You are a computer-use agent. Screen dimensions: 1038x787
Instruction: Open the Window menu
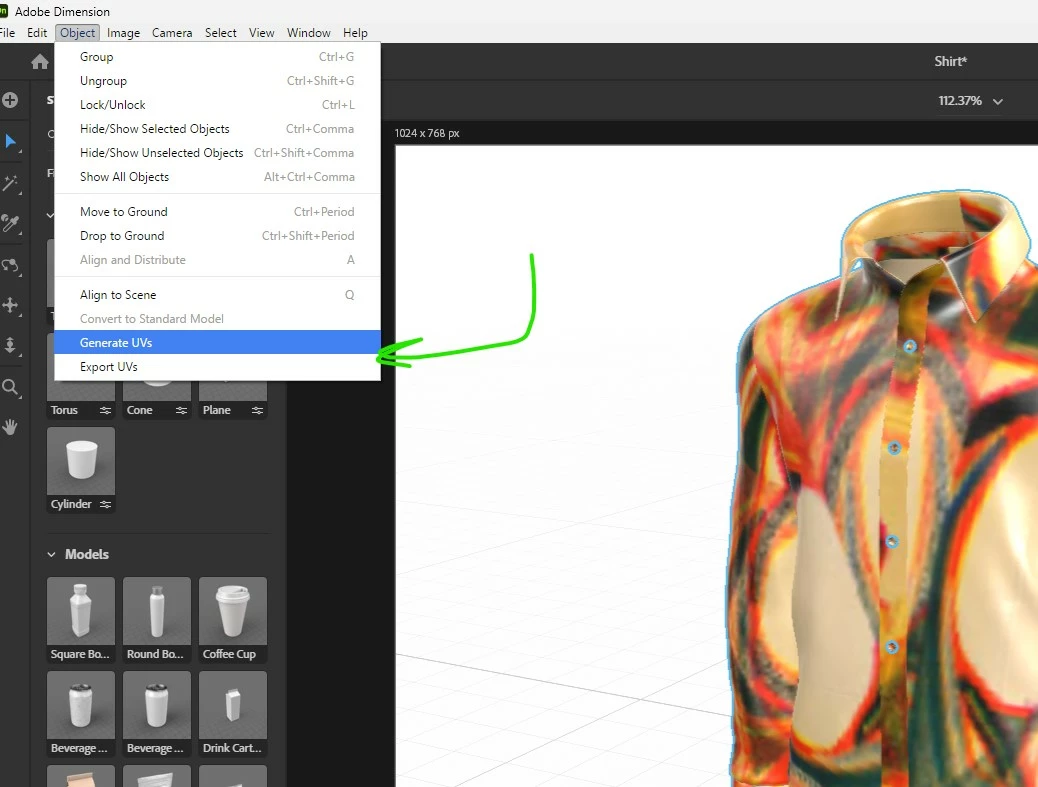(308, 33)
